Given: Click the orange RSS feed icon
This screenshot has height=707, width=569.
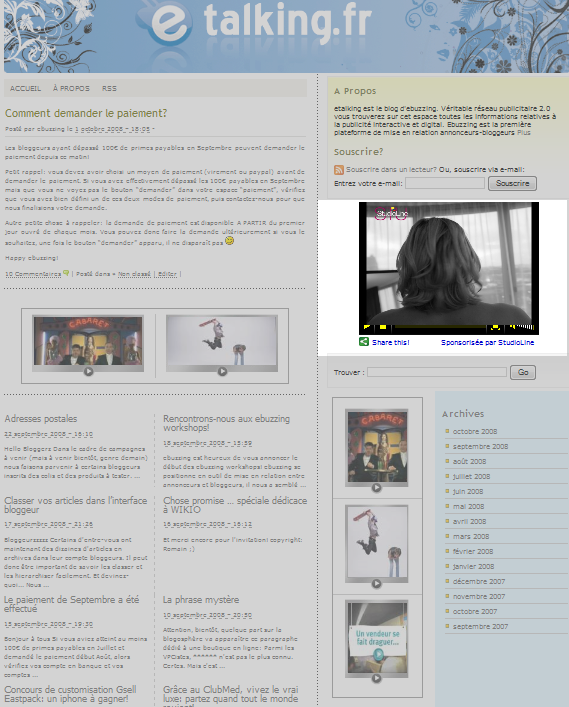Looking at the screenshot, I should tap(339, 170).
